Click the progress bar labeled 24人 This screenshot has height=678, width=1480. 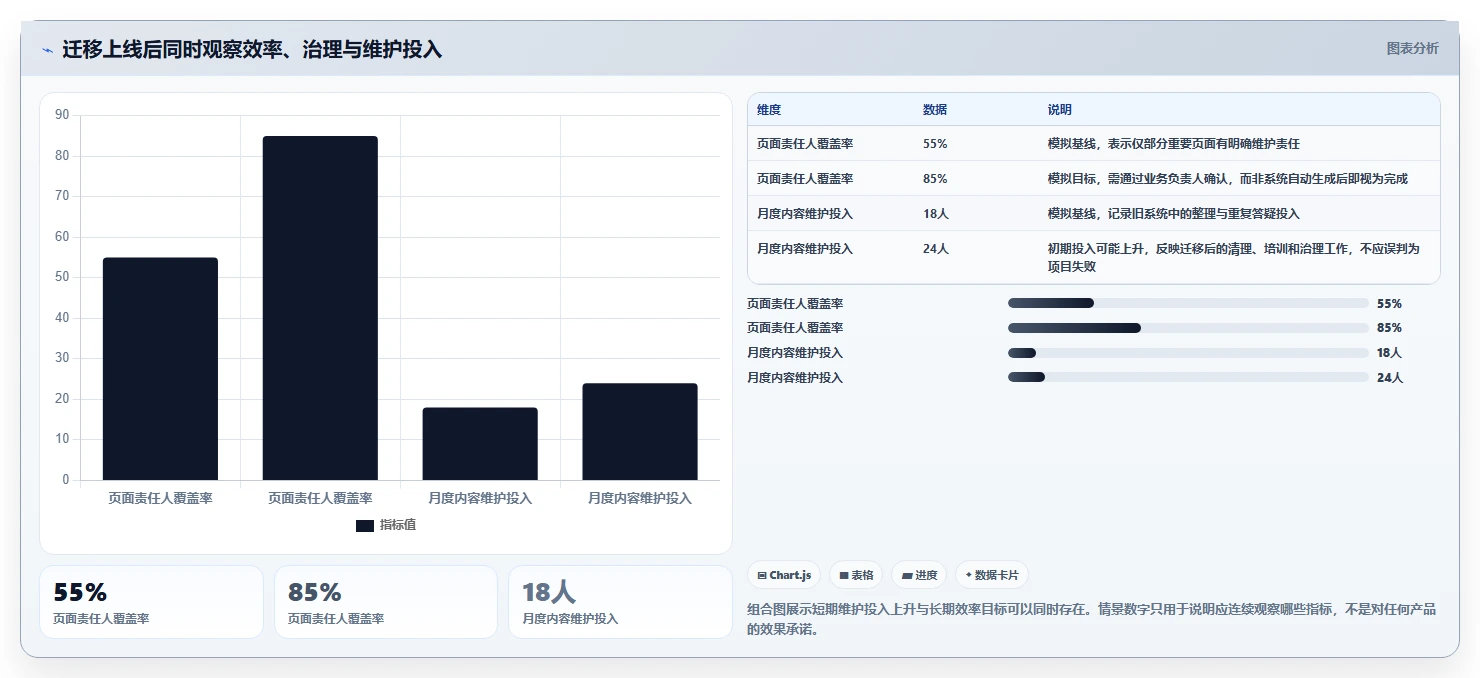coord(1188,377)
